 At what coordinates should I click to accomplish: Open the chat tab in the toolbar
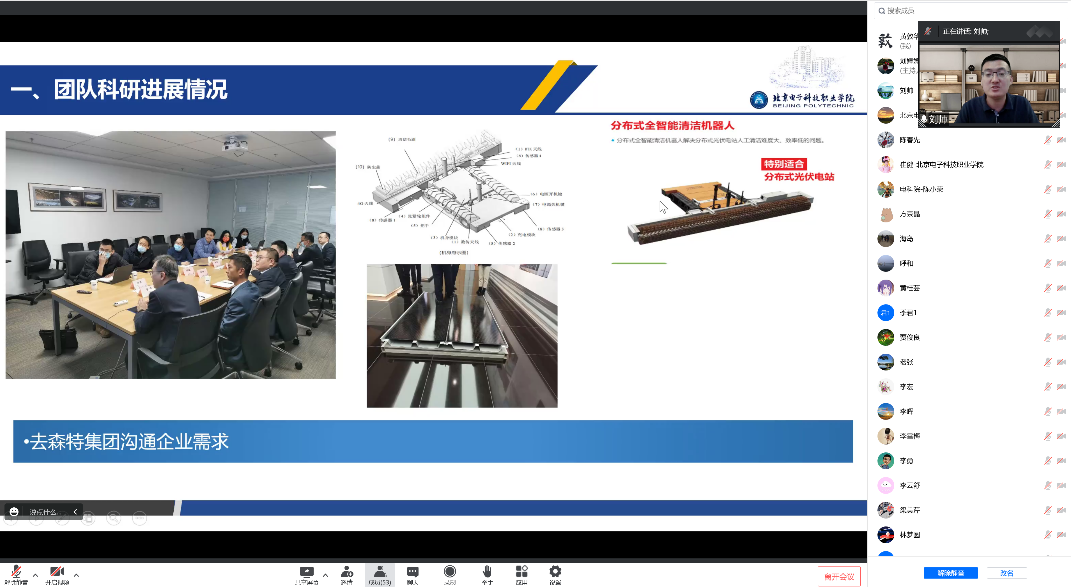[x=413, y=572]
